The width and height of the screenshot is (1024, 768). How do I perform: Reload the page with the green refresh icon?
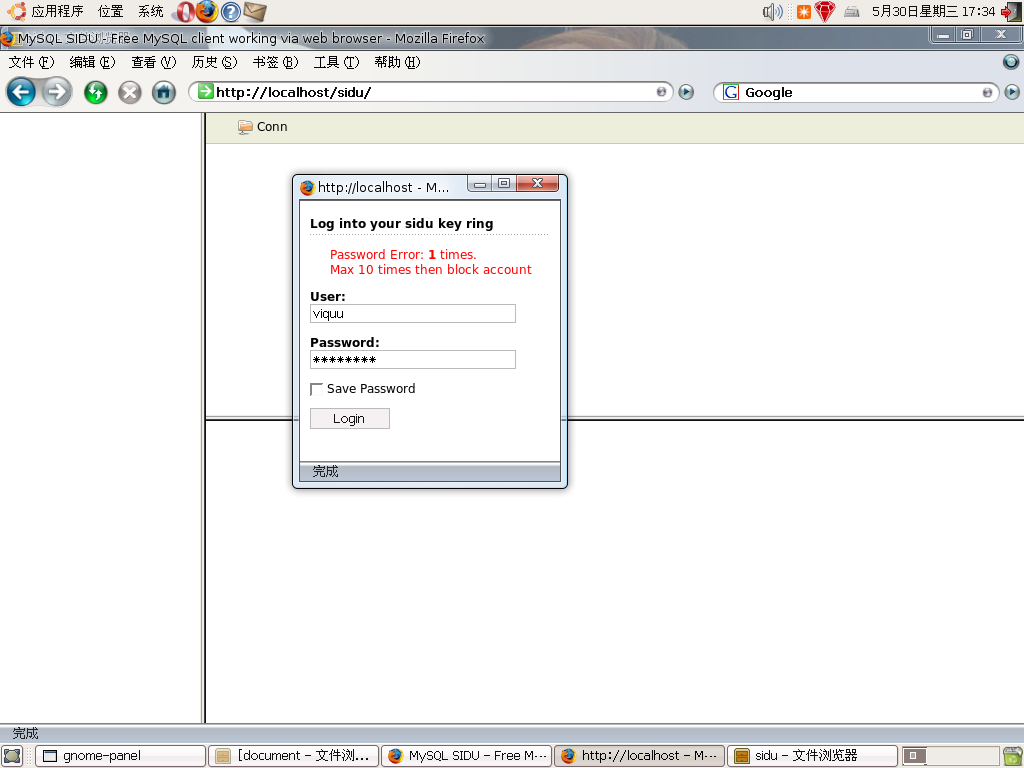(95, 93)
